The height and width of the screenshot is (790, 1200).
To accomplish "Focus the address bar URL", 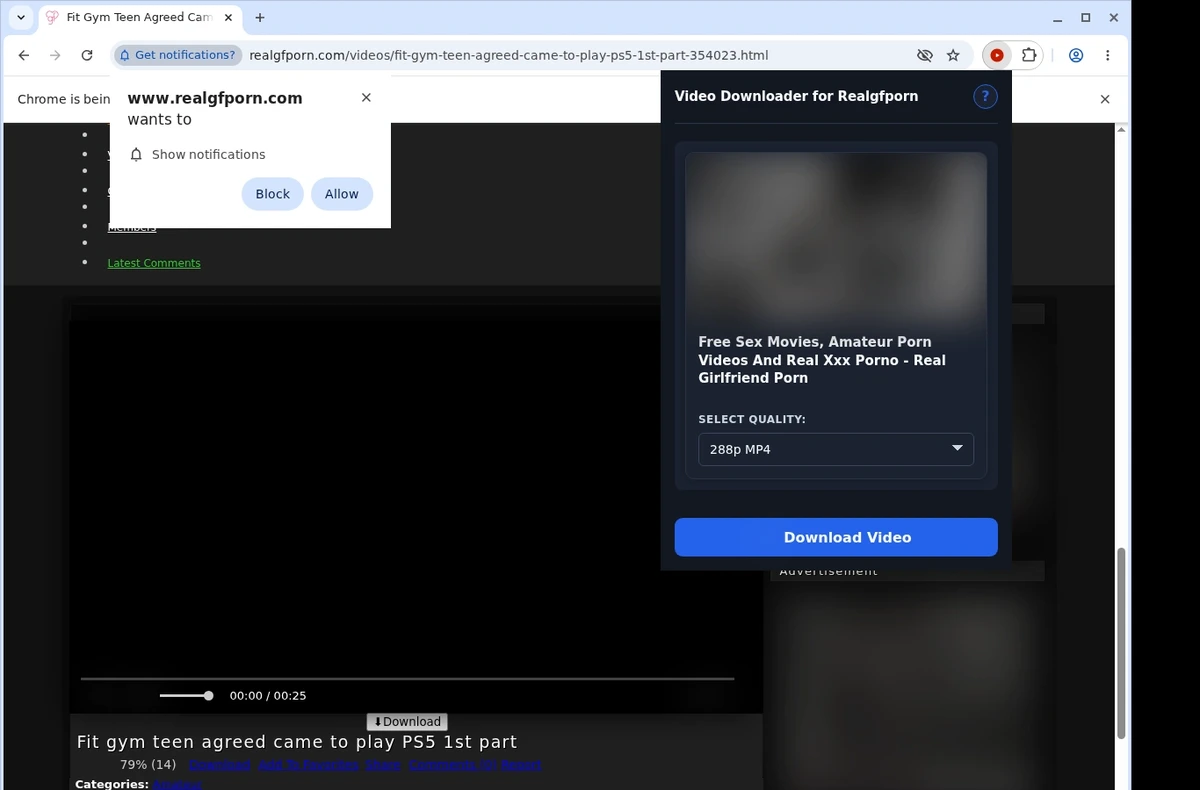I will point(508,55).
